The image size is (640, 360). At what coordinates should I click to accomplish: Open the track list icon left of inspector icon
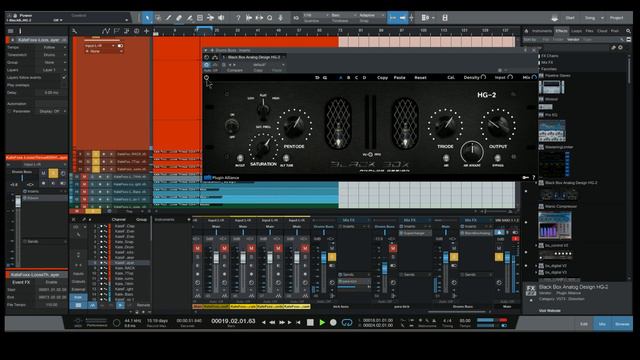(11, 31)
